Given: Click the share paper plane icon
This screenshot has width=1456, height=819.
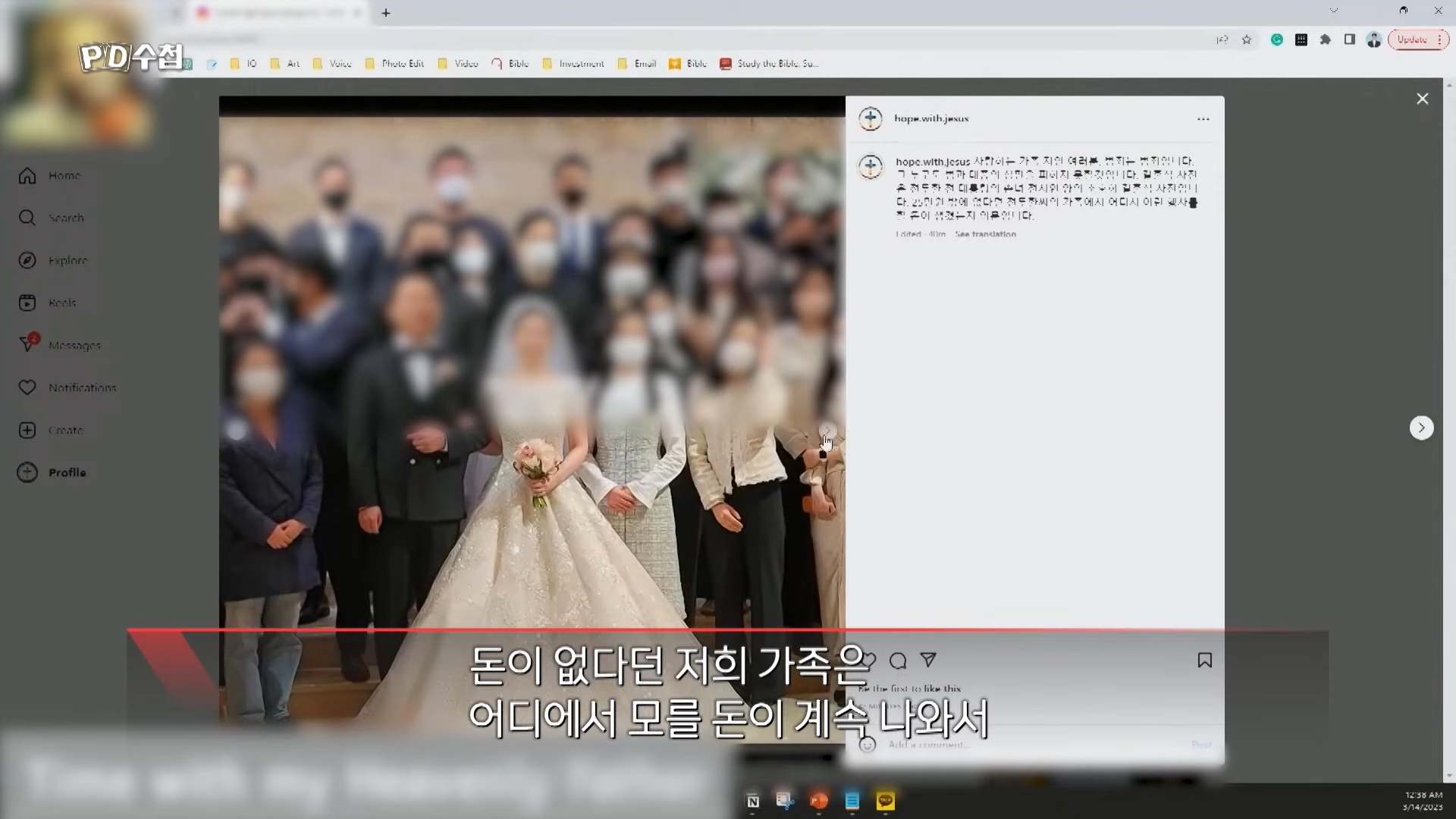Looking at the screenshot, I should (928, 660).
